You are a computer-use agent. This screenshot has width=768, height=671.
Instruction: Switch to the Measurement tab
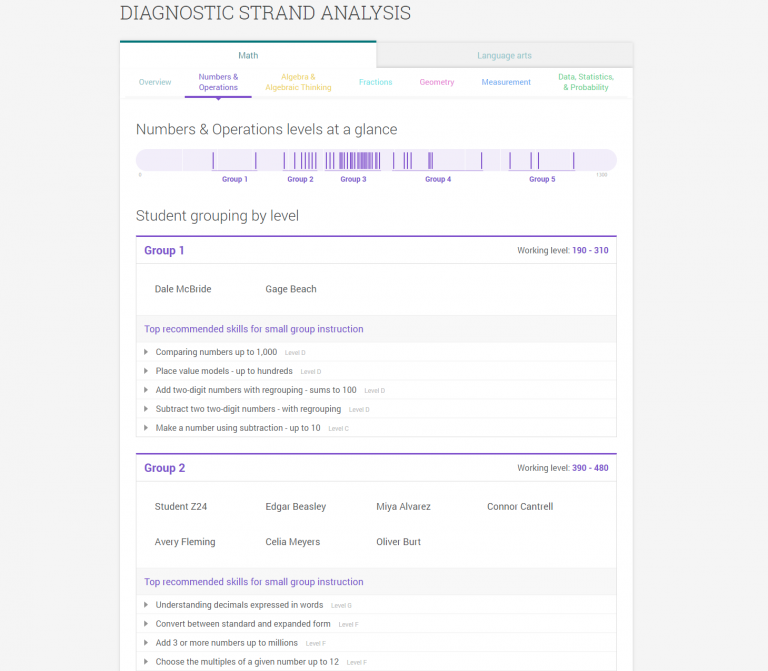pos(506,82)
